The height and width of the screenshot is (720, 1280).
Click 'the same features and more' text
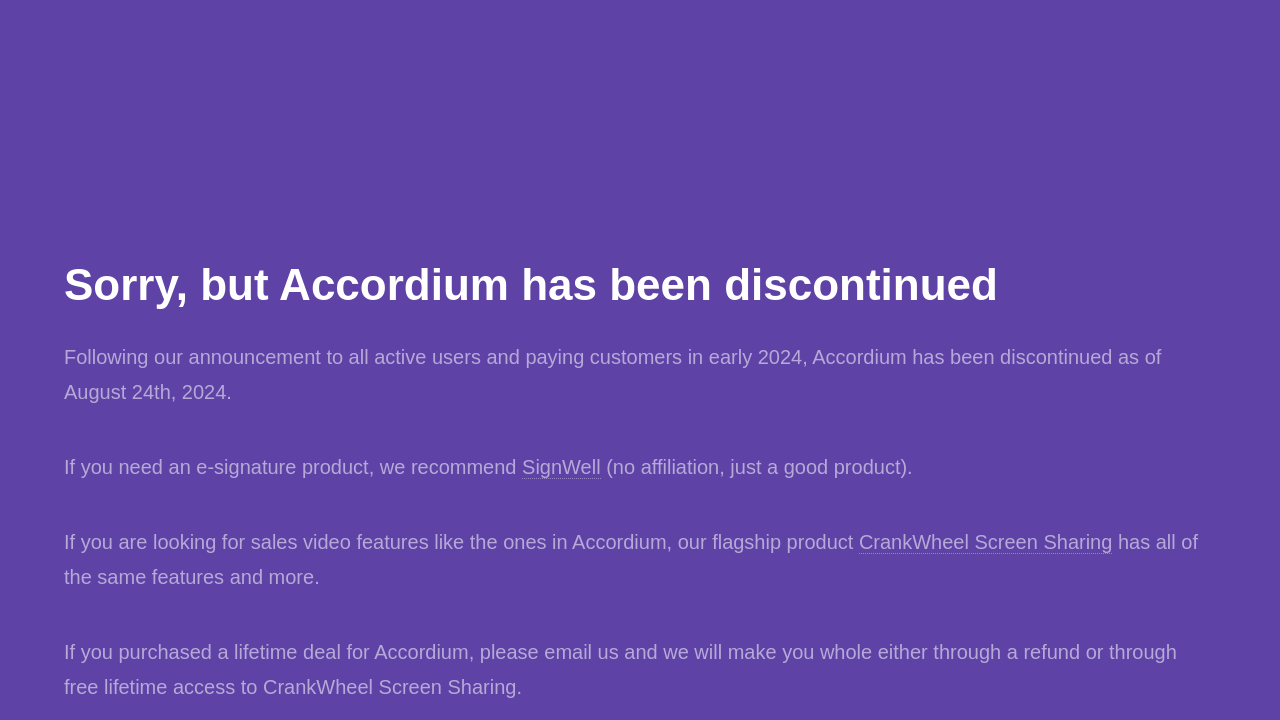tap(190, 577)
